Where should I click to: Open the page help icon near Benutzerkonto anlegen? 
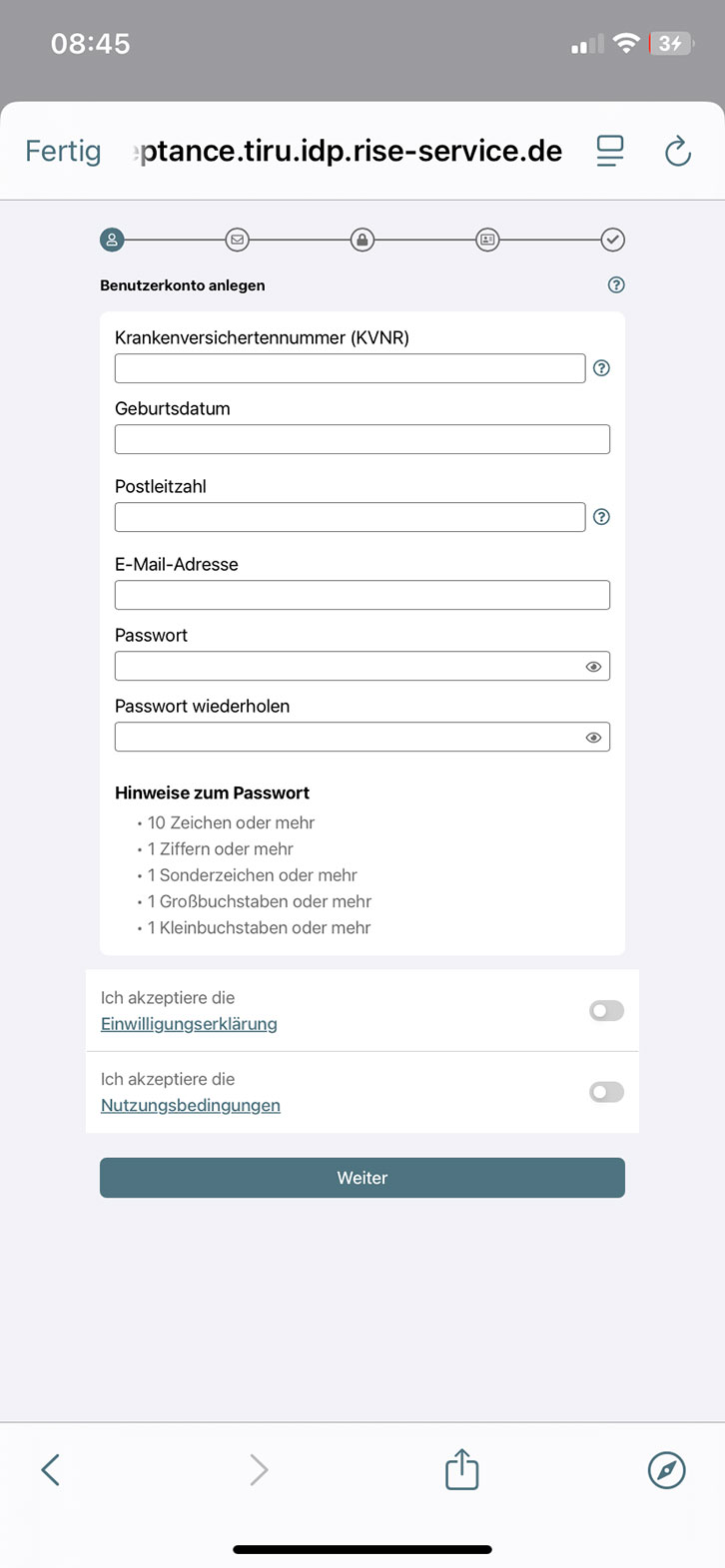point(615,284)
